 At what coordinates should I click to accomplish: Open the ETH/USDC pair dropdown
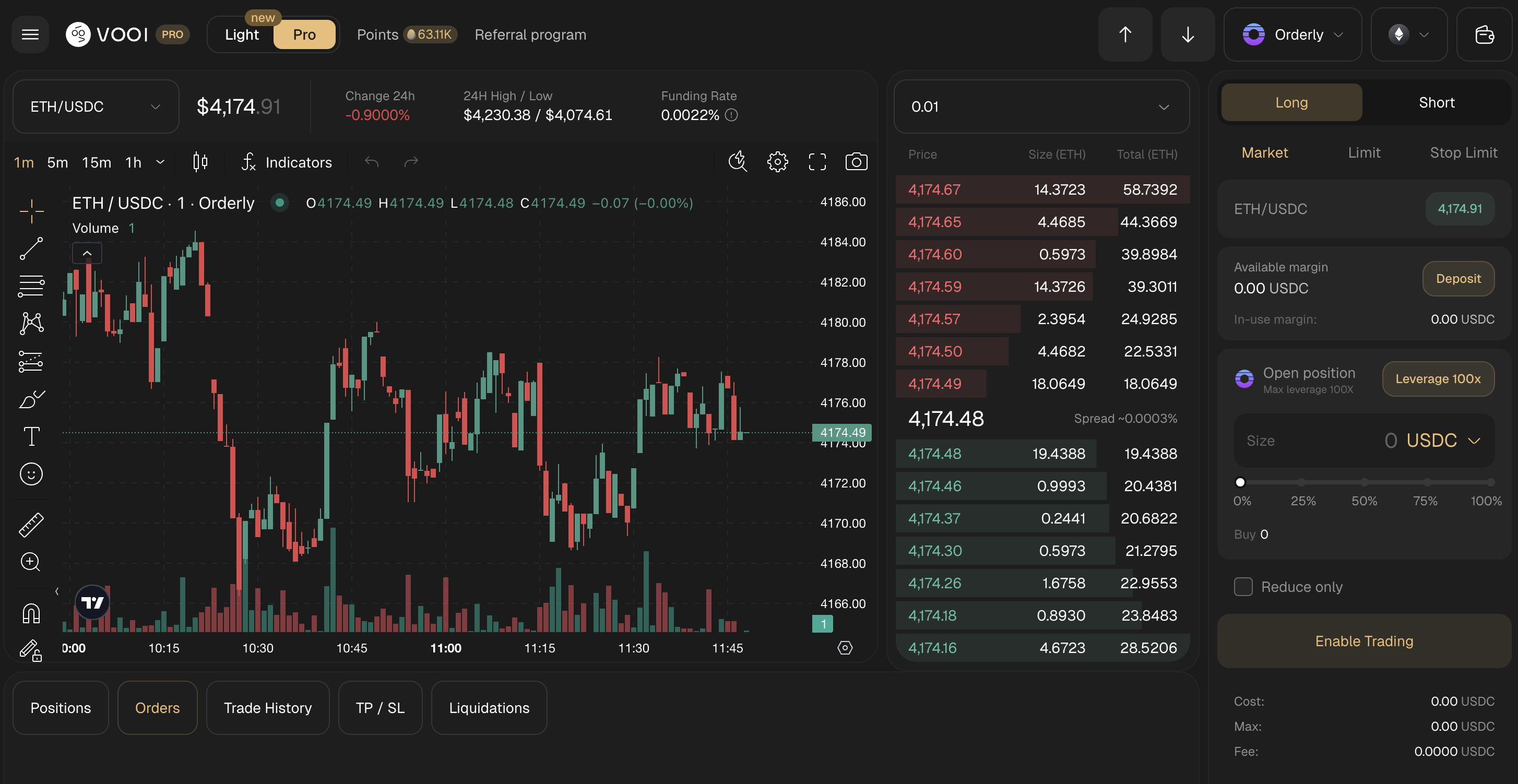[96, 106]
